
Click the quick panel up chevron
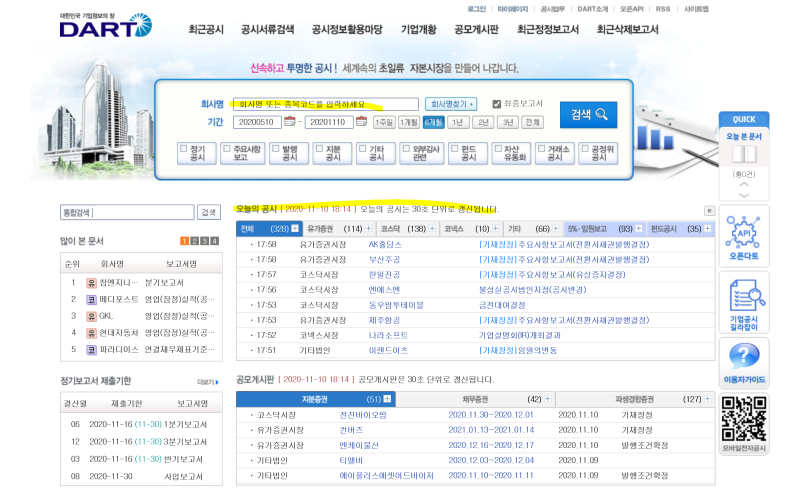click(744, 184)
